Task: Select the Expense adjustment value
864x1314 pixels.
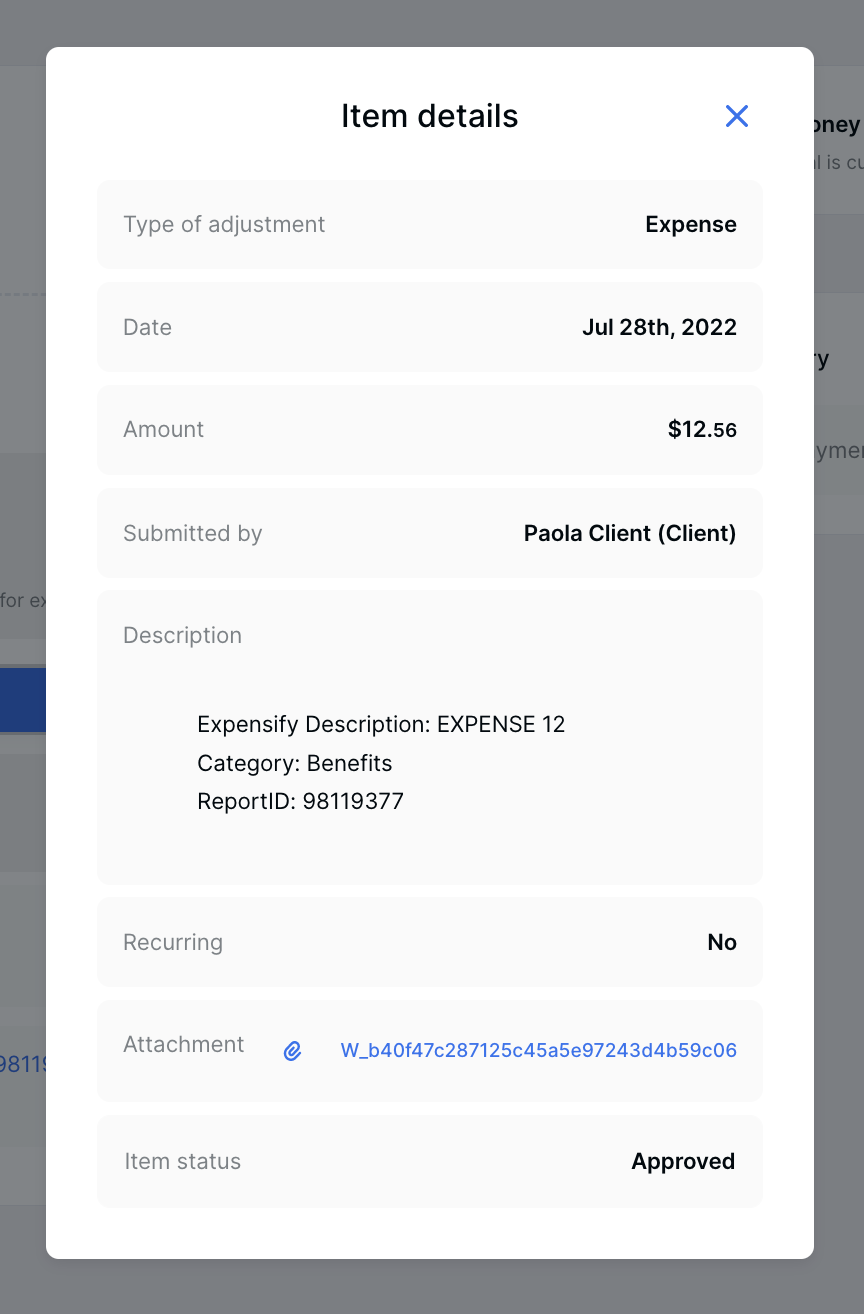Action: pos(691,225)
